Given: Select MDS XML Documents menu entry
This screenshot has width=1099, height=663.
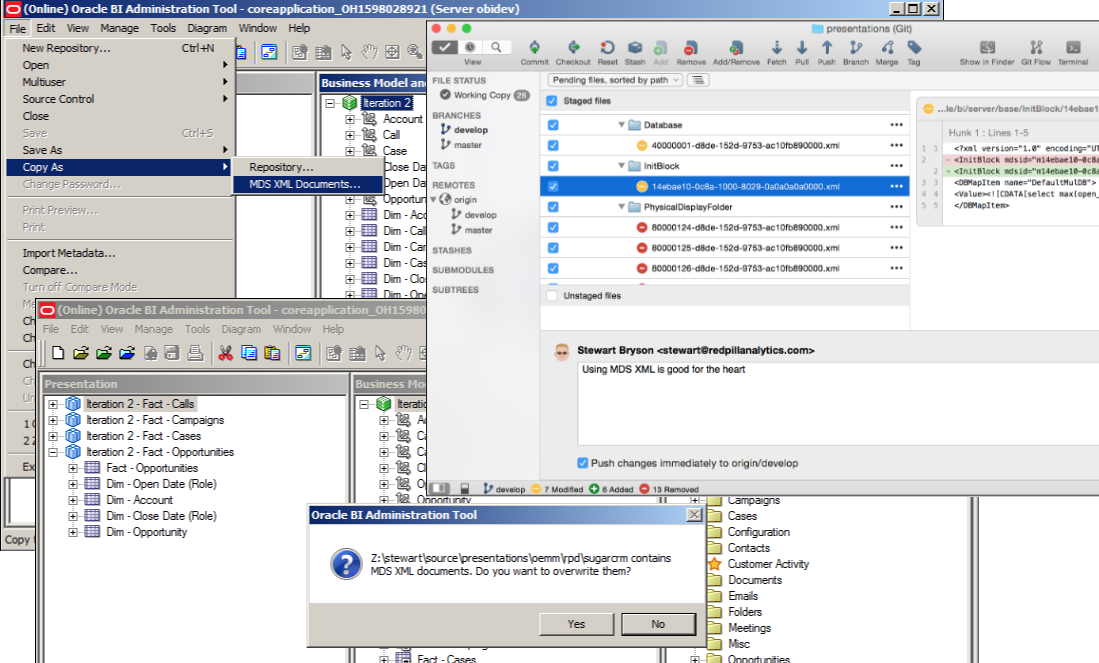Looking at the screenshot, I should coord(304,184).
